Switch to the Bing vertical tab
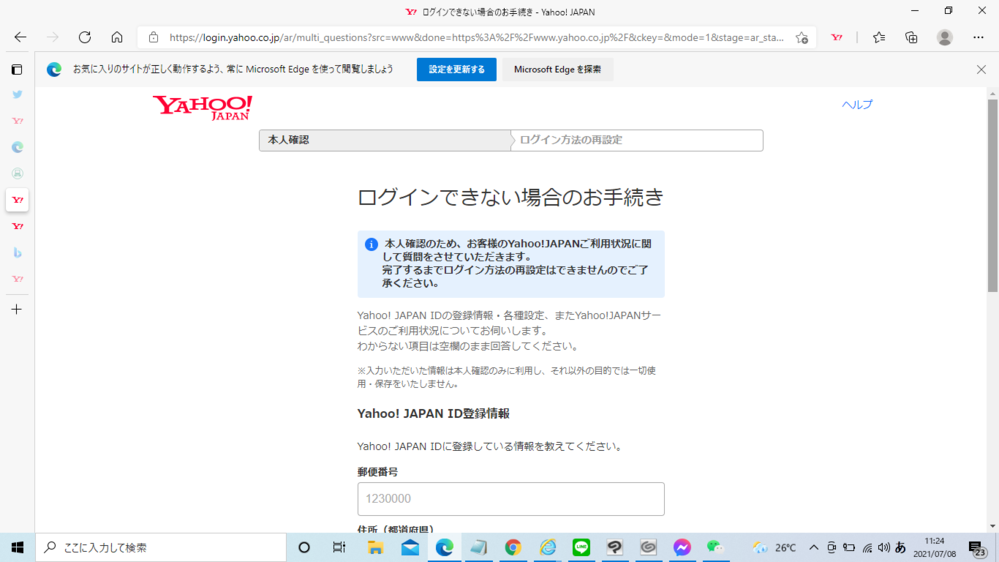This screenshot has height=562, width=999. coord(17,253)
